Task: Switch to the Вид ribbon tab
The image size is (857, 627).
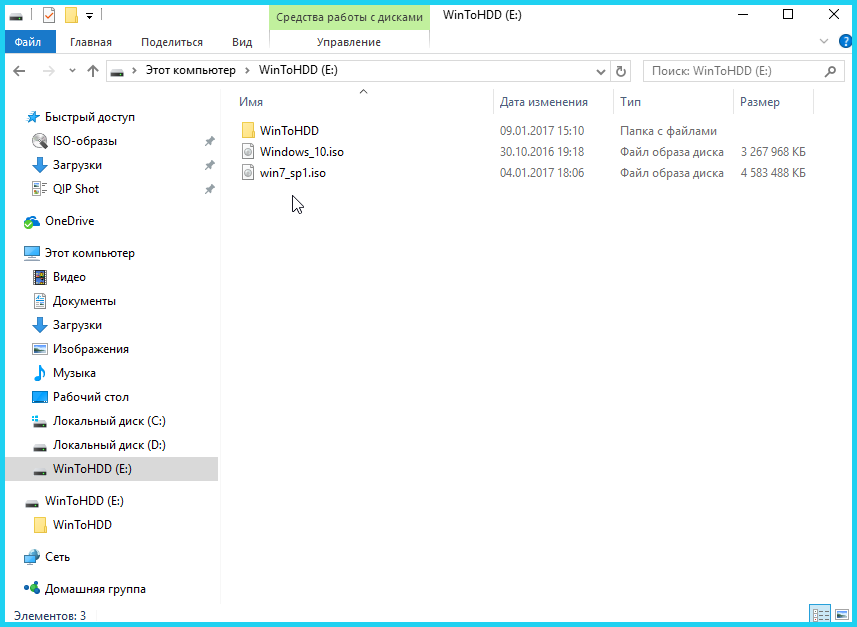Action: 242,42
